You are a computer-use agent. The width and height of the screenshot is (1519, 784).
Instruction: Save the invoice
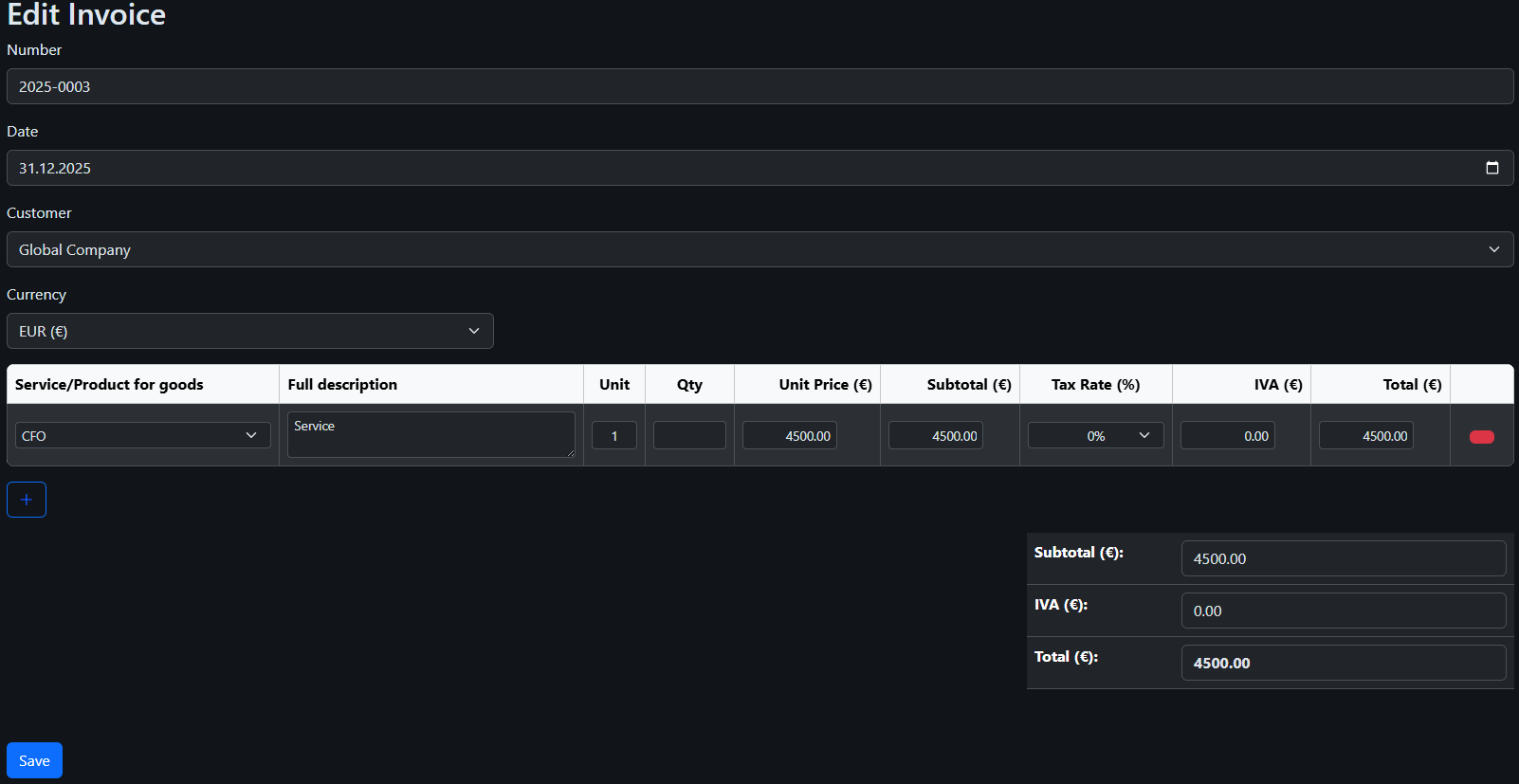tap(34, 760)
